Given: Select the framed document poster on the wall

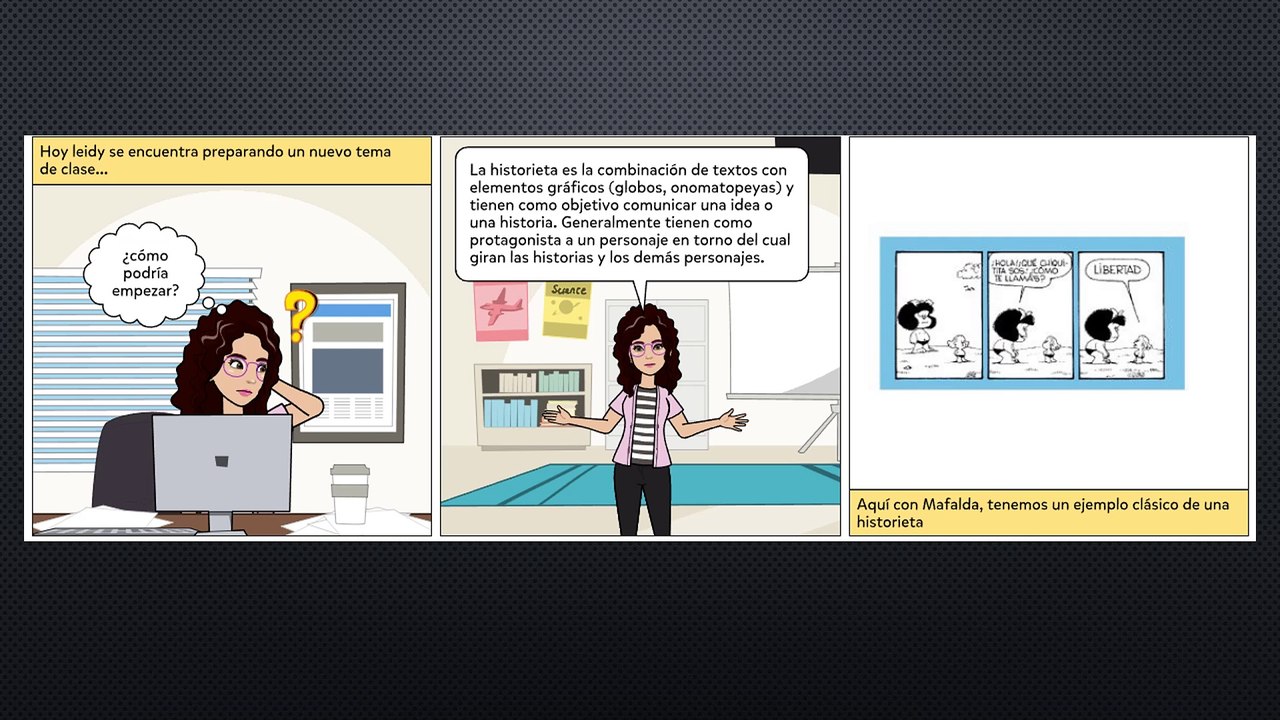Looking at the screenshot, I should pyautogui.click(x=348, y=362).
